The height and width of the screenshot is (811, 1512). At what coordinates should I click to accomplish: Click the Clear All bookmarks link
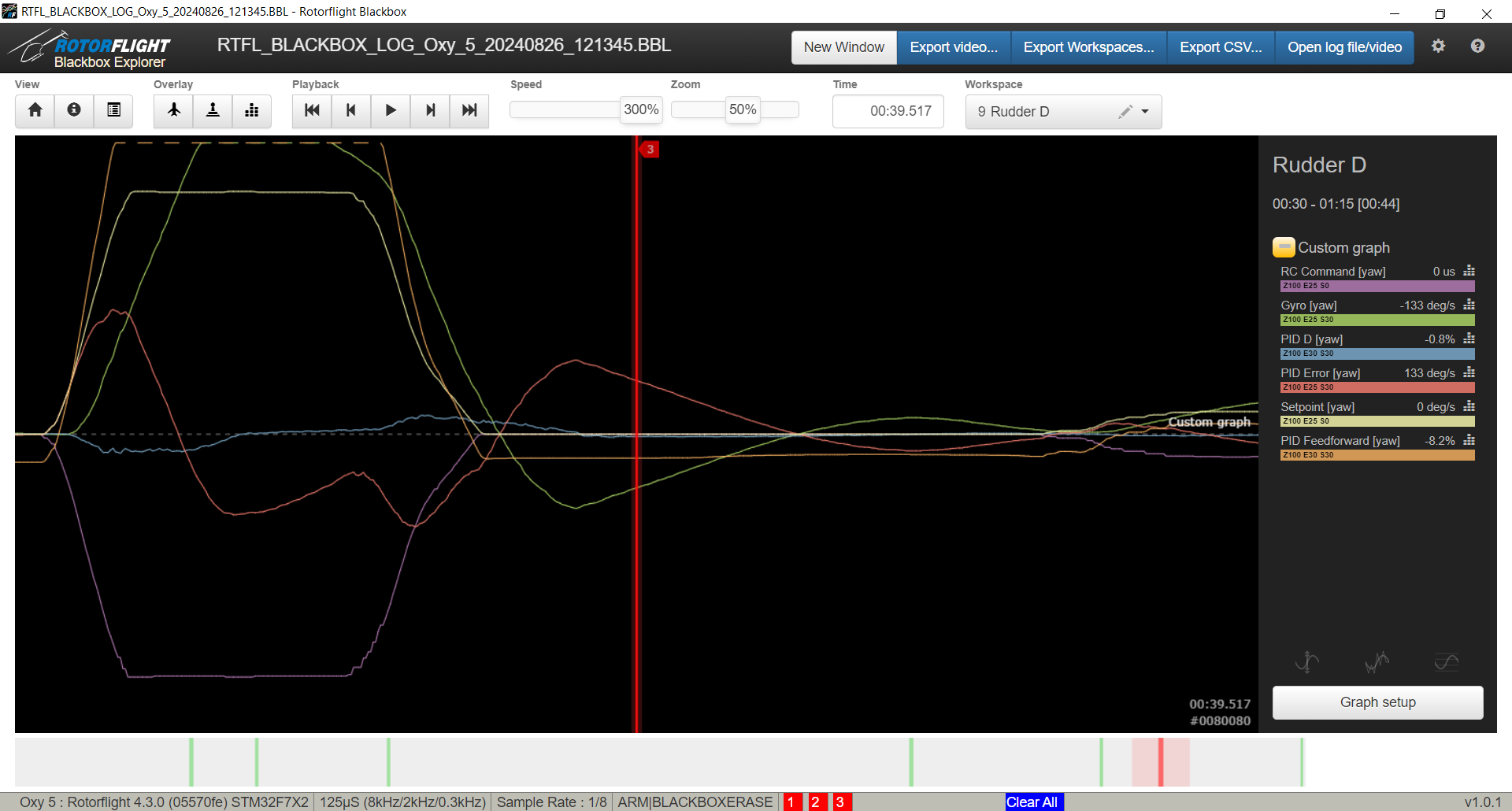pyautogui.click(x=1032, y=802)
